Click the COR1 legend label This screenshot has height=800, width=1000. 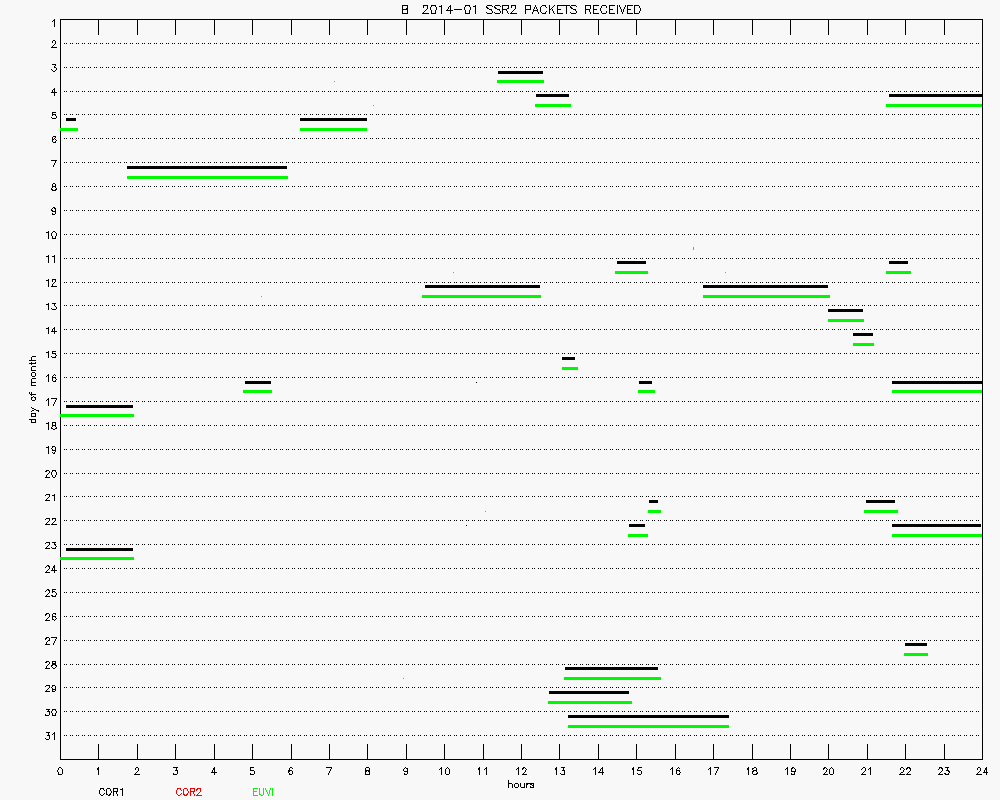[x=111, y=792]
